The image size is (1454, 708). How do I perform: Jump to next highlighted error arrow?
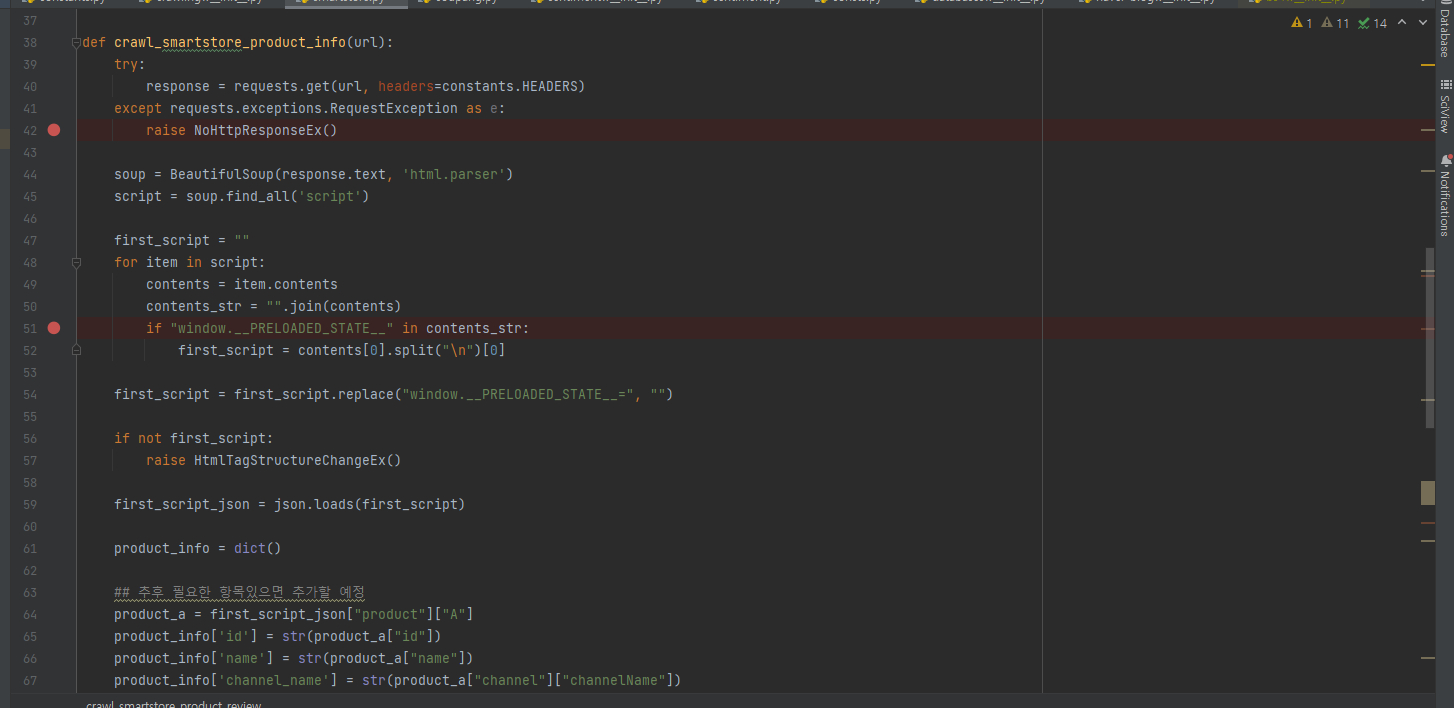(1423, 23)
